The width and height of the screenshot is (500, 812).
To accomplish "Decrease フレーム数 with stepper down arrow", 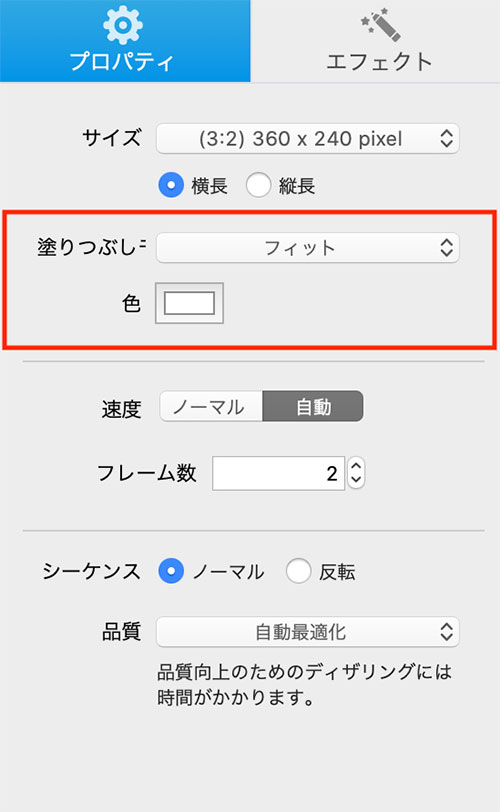I will click(356, 480).
